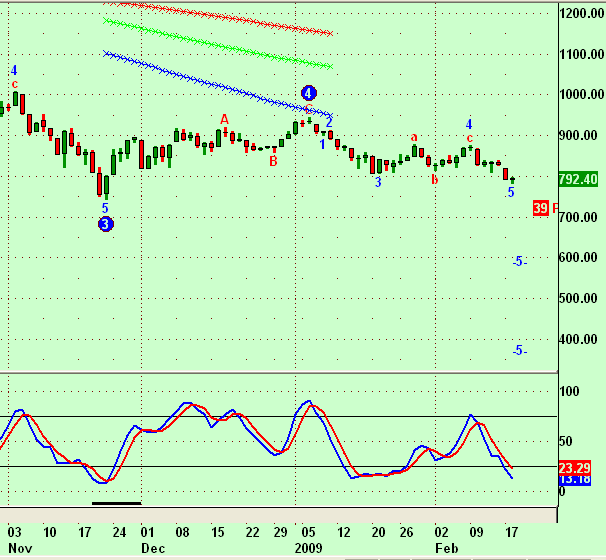Viewport: 606px width, 560px height.
Task: Click the circled blue 4 wave marker
Action: click(x=309, y=93)
